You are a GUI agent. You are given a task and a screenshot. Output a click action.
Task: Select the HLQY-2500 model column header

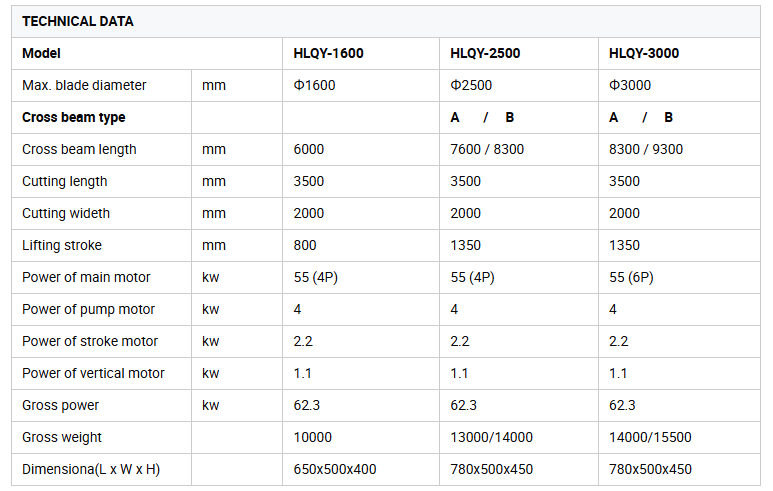485,53
